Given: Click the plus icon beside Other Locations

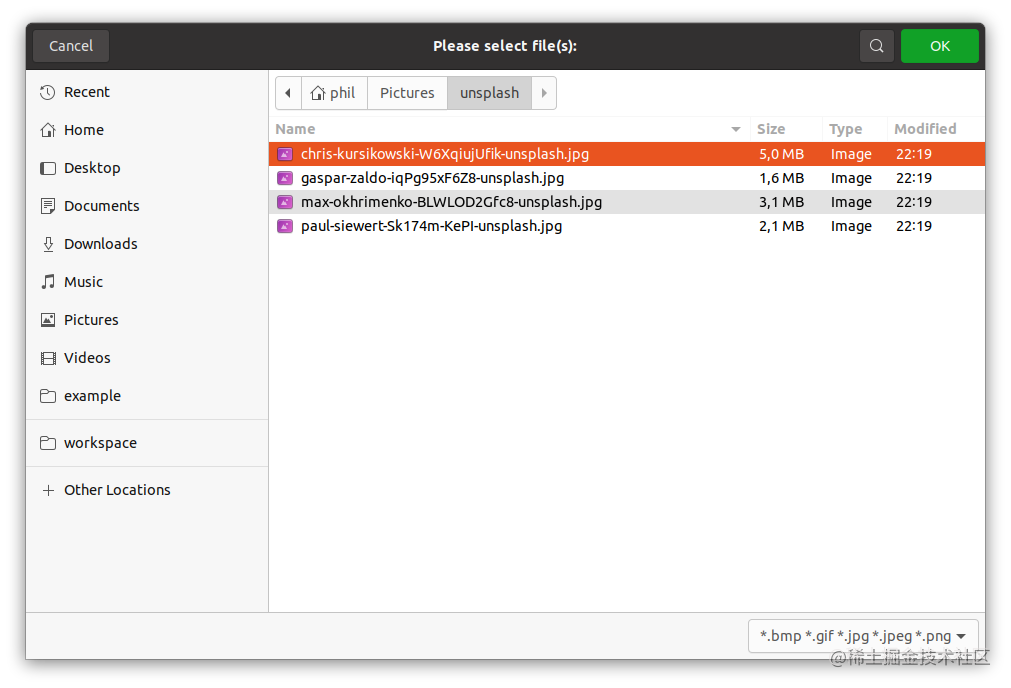Looking at the screenshot, I should tap(48, 490).
